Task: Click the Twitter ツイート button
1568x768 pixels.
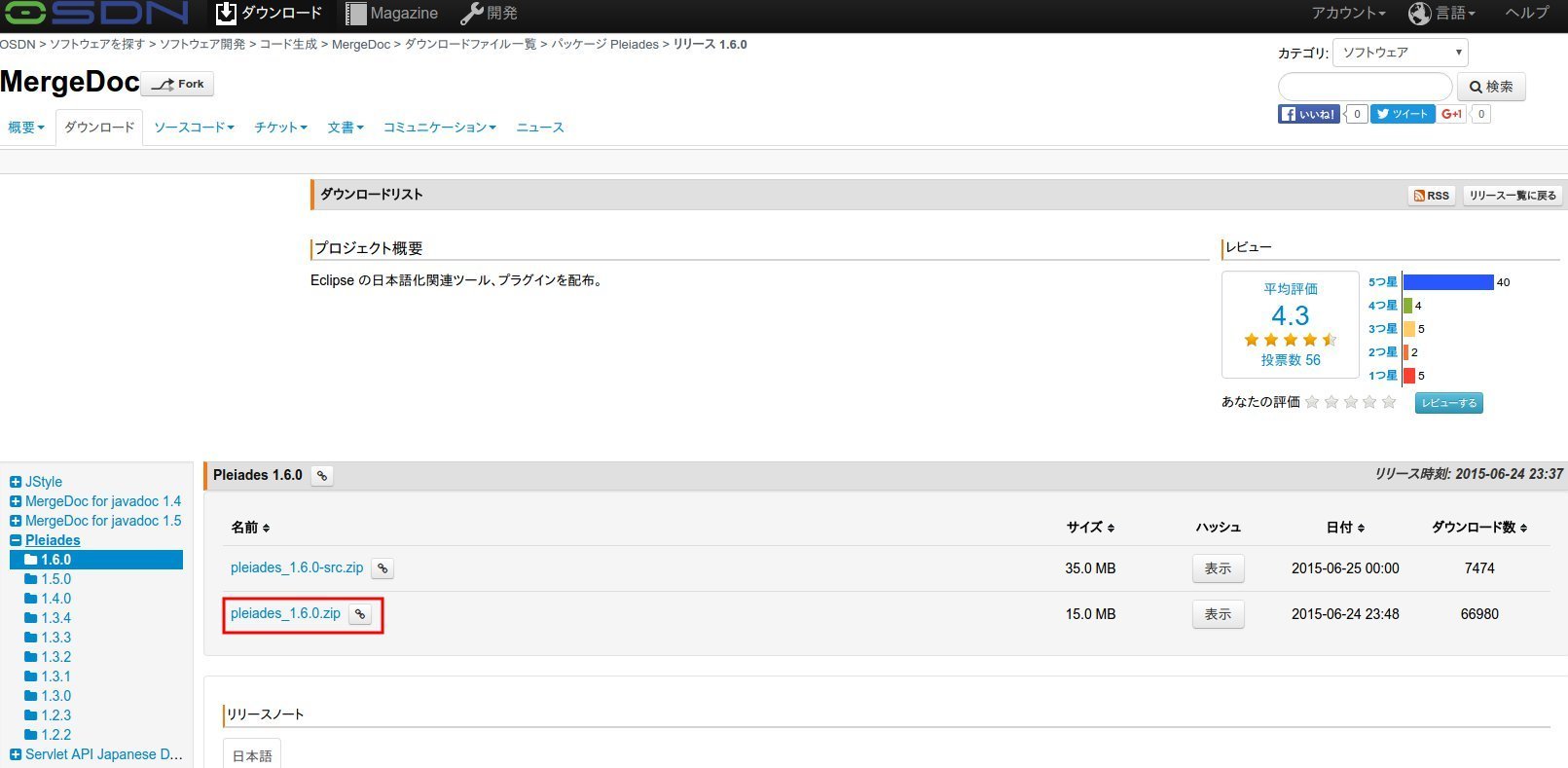Action: tap(1403, 114)
